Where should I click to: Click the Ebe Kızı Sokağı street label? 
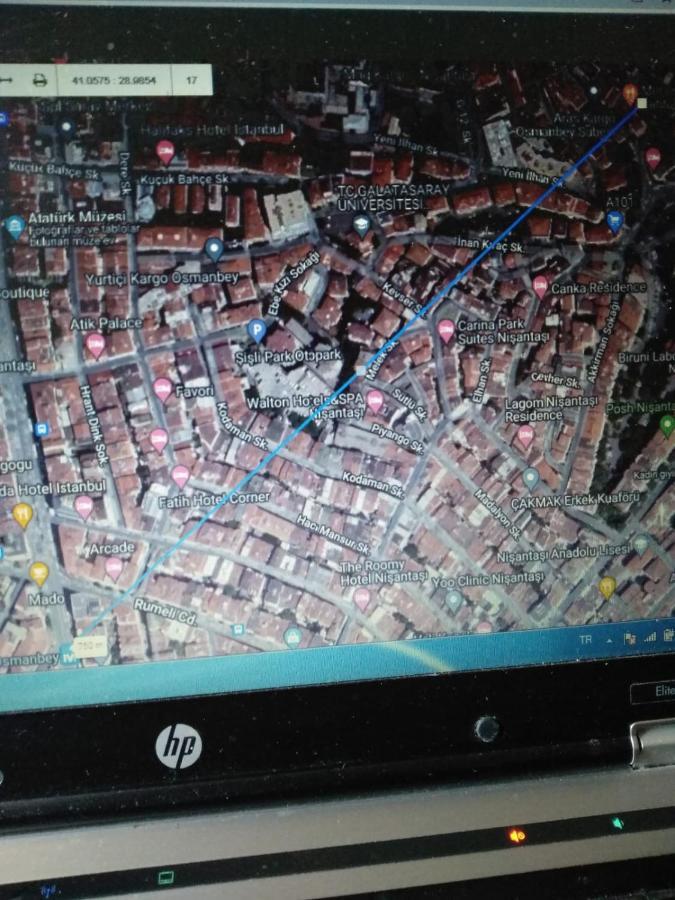coord(294,282)
